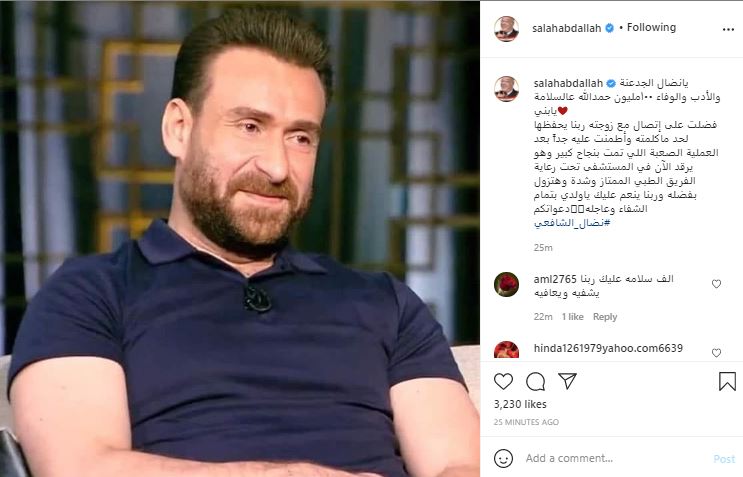Like aml2765's comment heart
Screen dimensions: 743x477
click(x=716, y=284)
